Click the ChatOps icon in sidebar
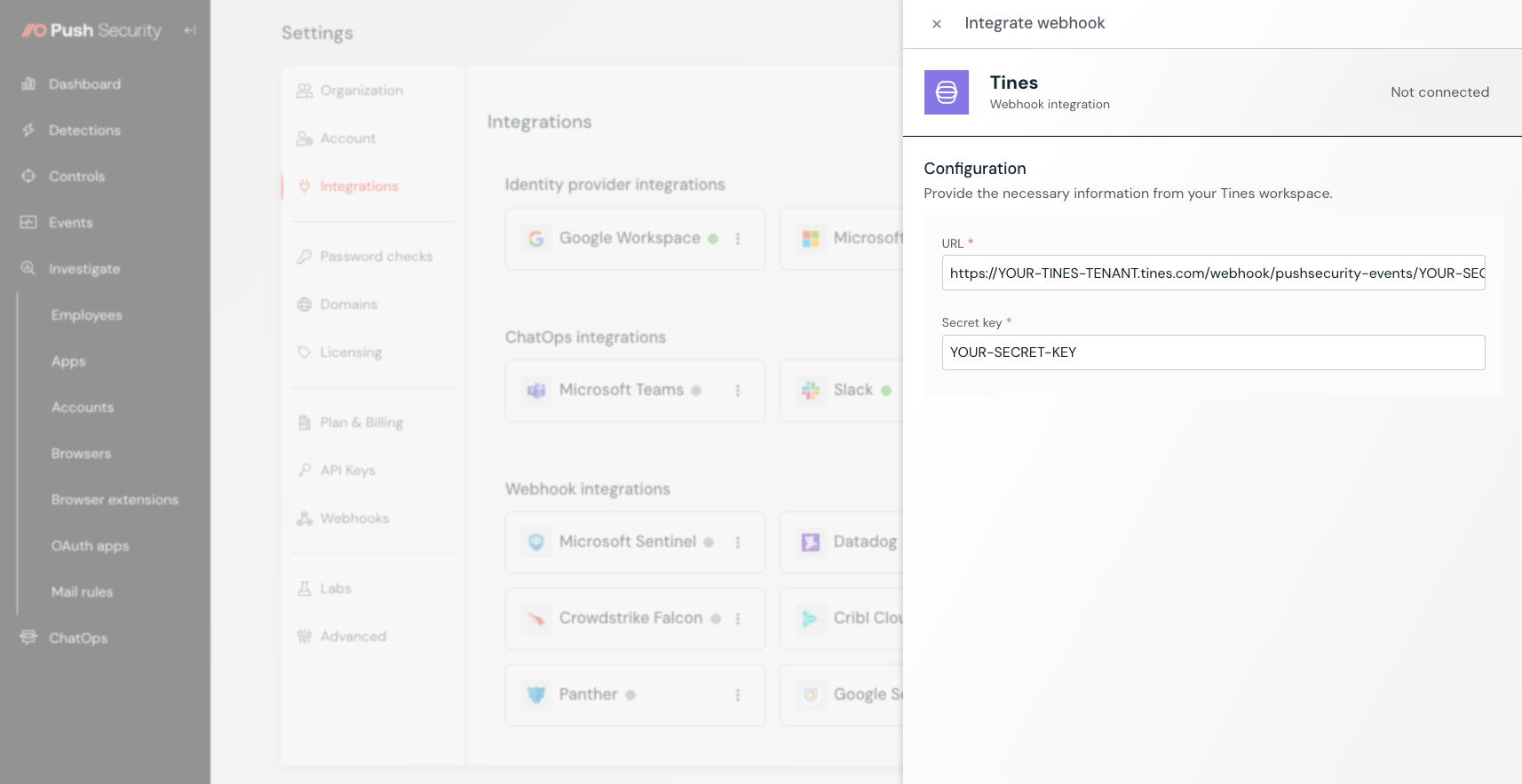 [28, 637]
